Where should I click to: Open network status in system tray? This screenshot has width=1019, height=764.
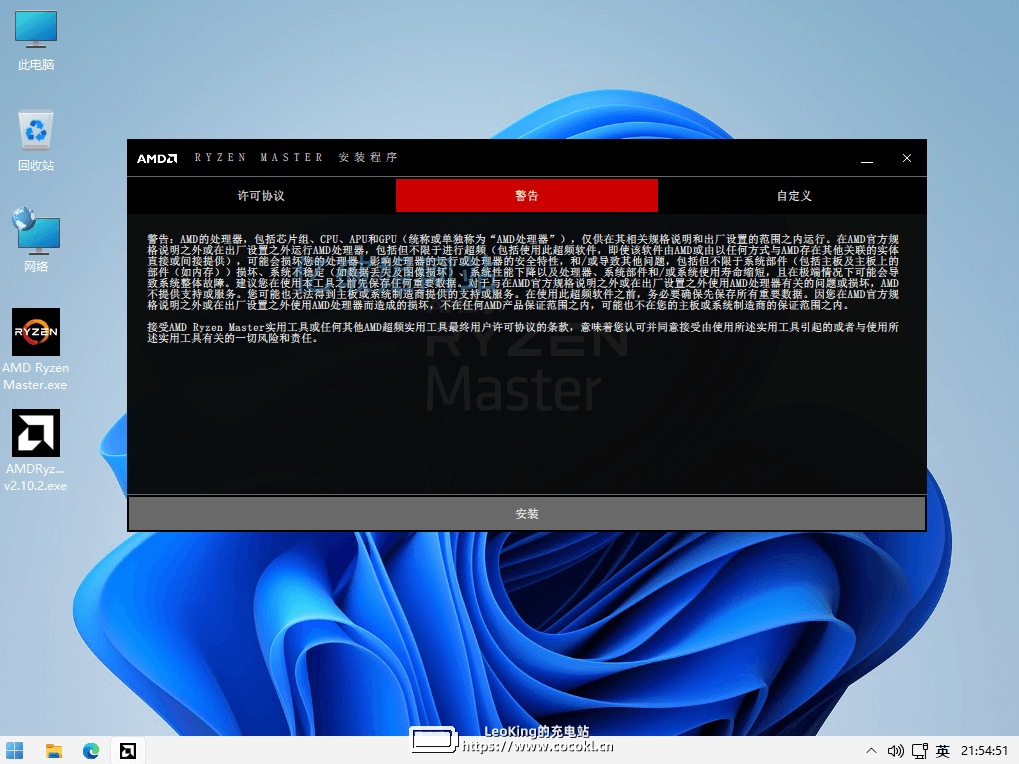click(x=920, y=751)
